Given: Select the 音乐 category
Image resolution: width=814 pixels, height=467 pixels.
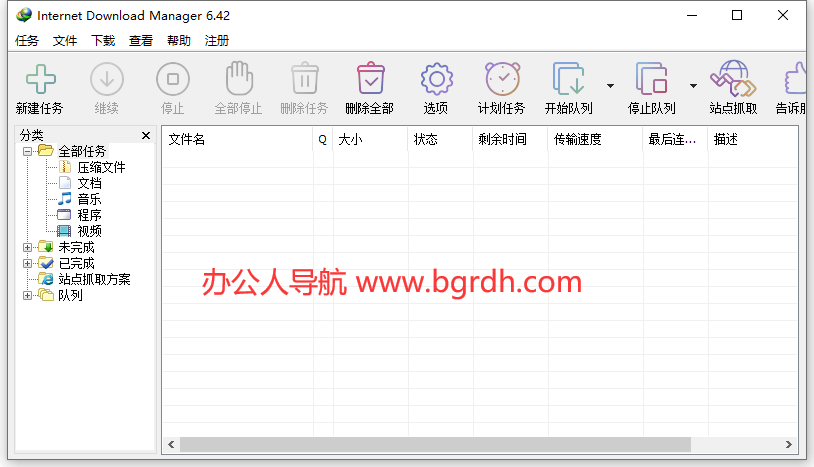Looking at the screenshot, I should tap(89, 199).
